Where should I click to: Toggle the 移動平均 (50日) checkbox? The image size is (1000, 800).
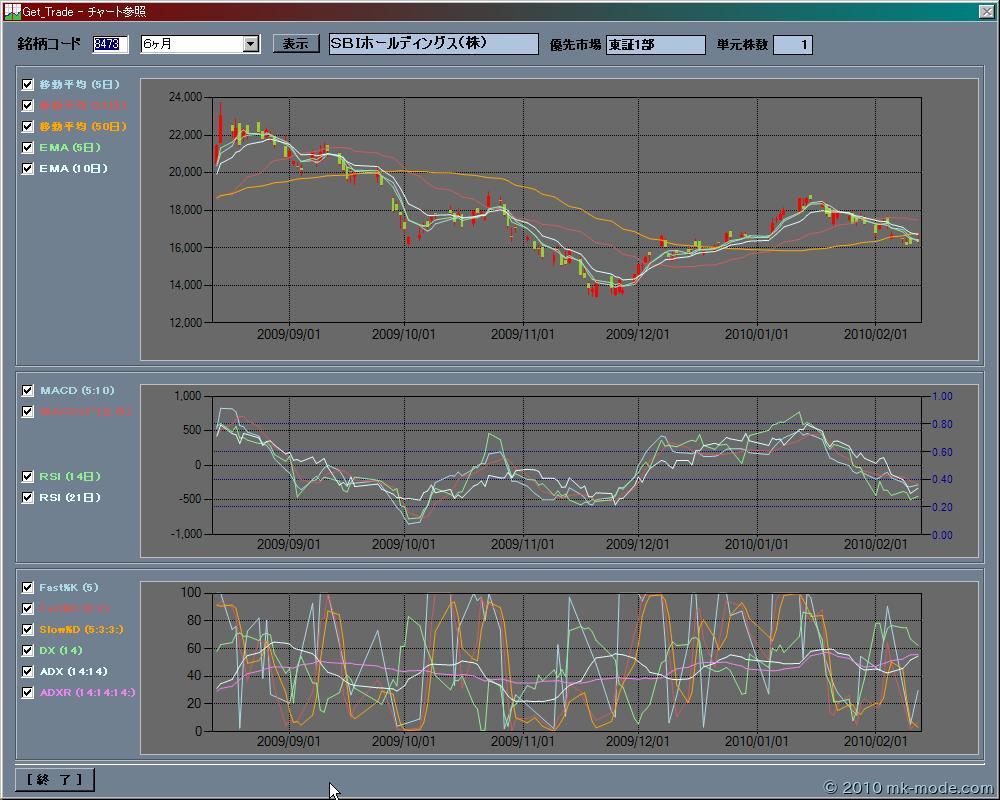point(28,127)
